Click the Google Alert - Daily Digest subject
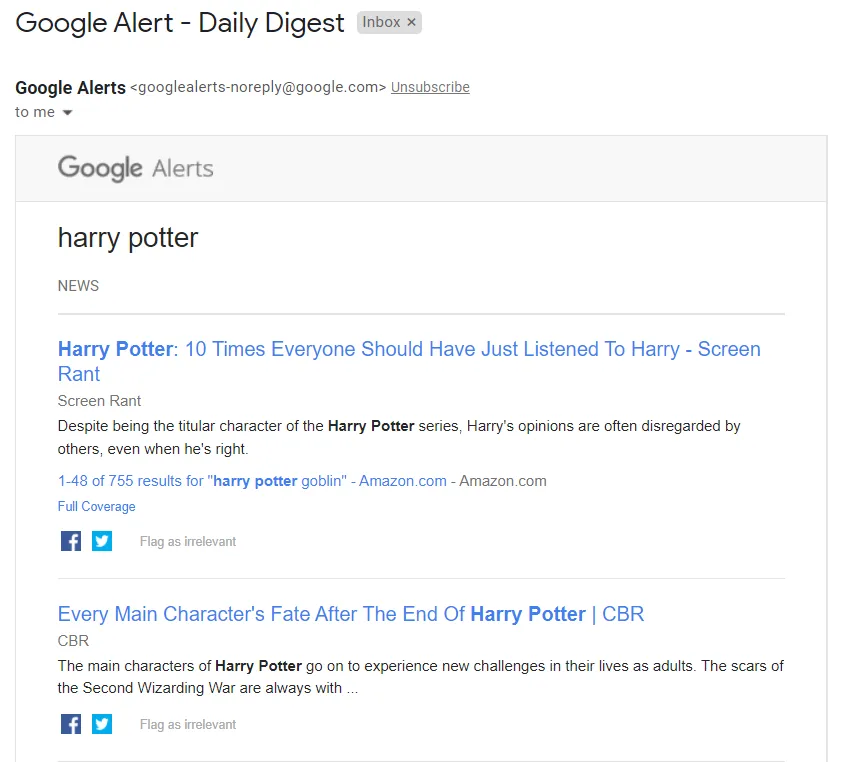This screenshot has width=841, height=762. 178,22
